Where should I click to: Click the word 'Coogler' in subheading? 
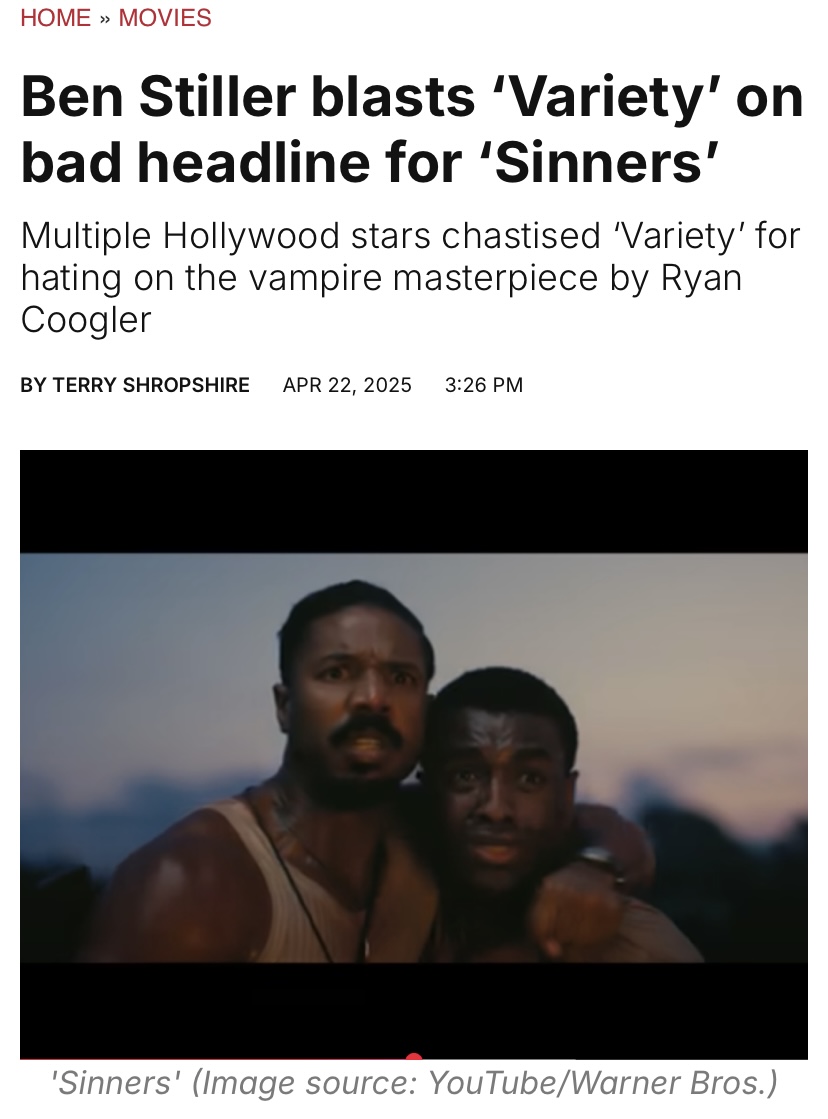click(86, 320)
